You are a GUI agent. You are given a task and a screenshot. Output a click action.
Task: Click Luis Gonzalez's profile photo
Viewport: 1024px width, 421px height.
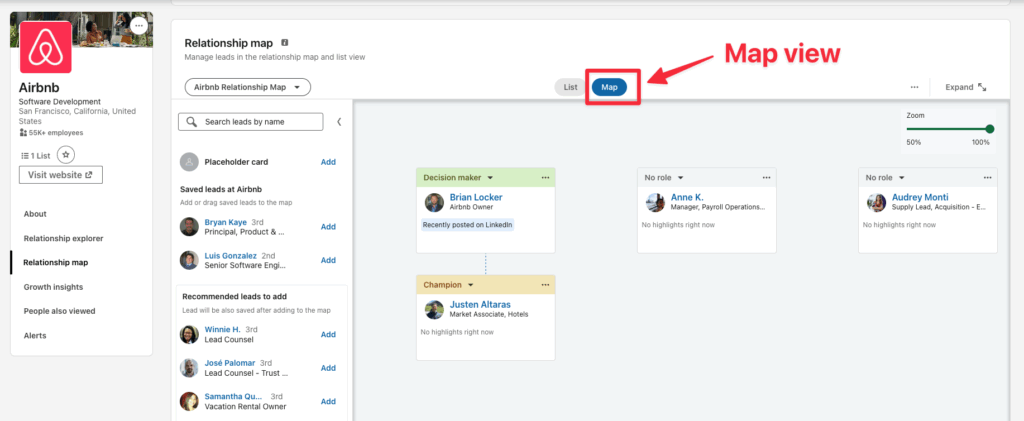coord(189,260)
